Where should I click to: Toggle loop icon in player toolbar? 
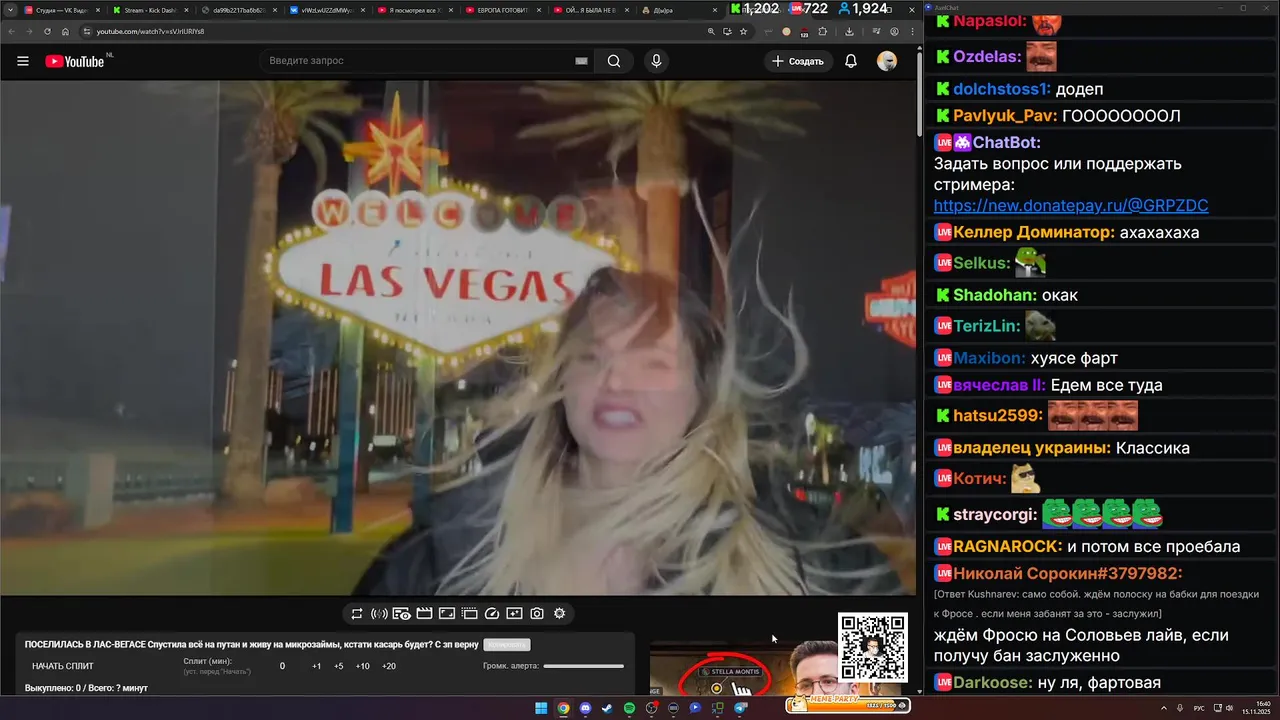click(x=357, y=614)
